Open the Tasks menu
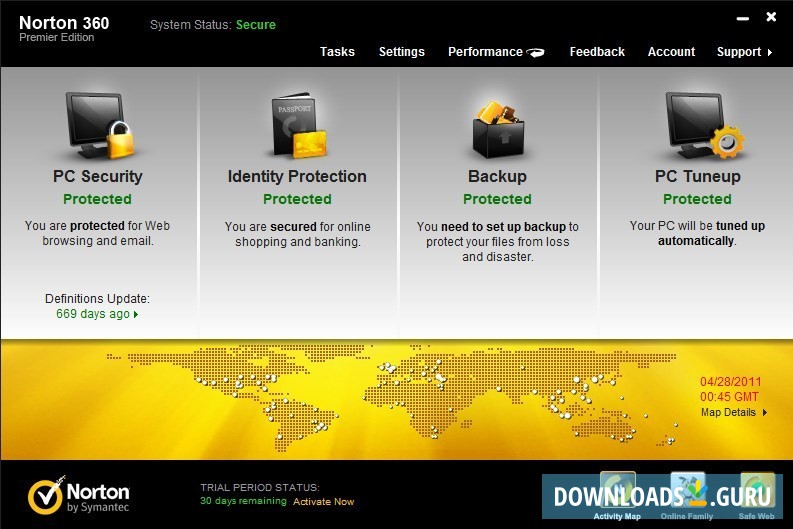793x529 pixels. pyautogui.click(x=337, y=52)
